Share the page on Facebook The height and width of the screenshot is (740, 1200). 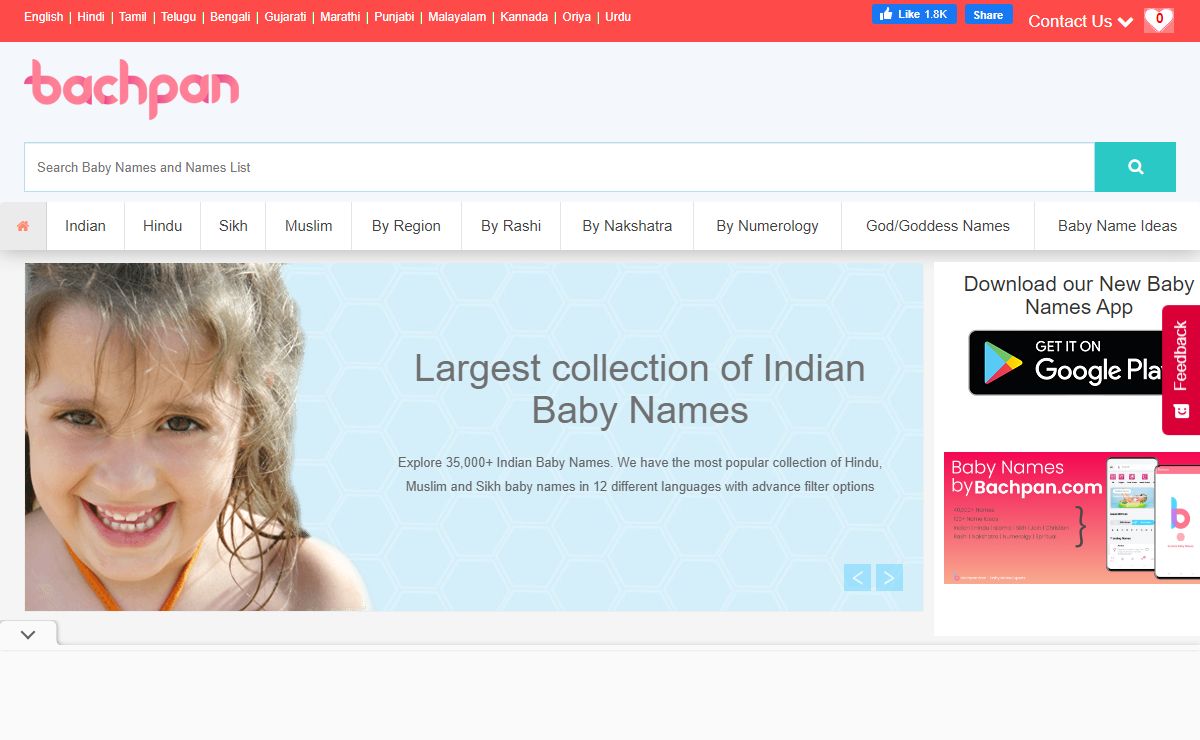point(988,14)
